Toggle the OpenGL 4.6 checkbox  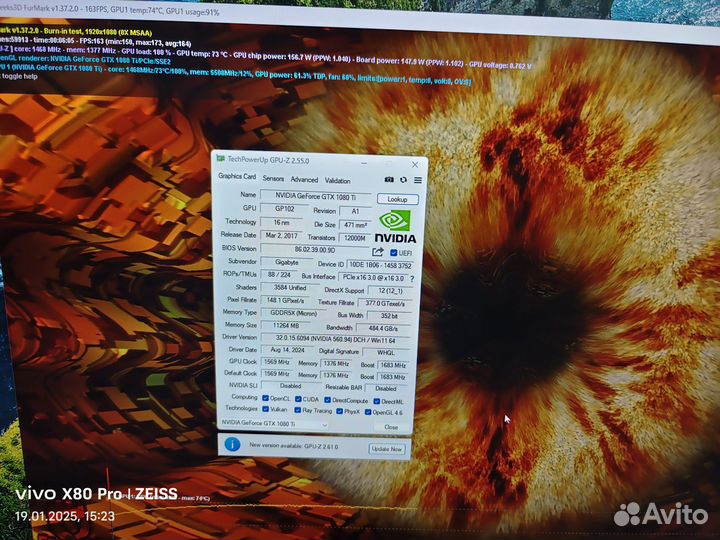pyautogui.click(x=368, y=412)
